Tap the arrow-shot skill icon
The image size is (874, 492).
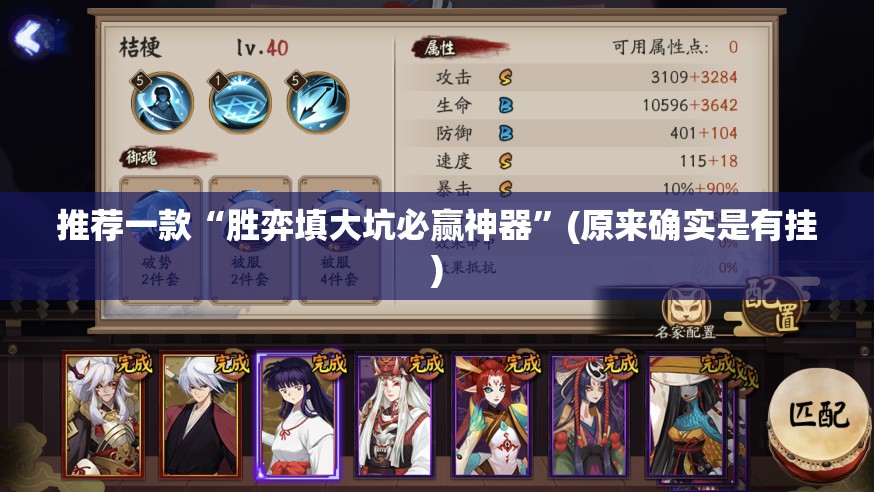[x=318, y=103]
